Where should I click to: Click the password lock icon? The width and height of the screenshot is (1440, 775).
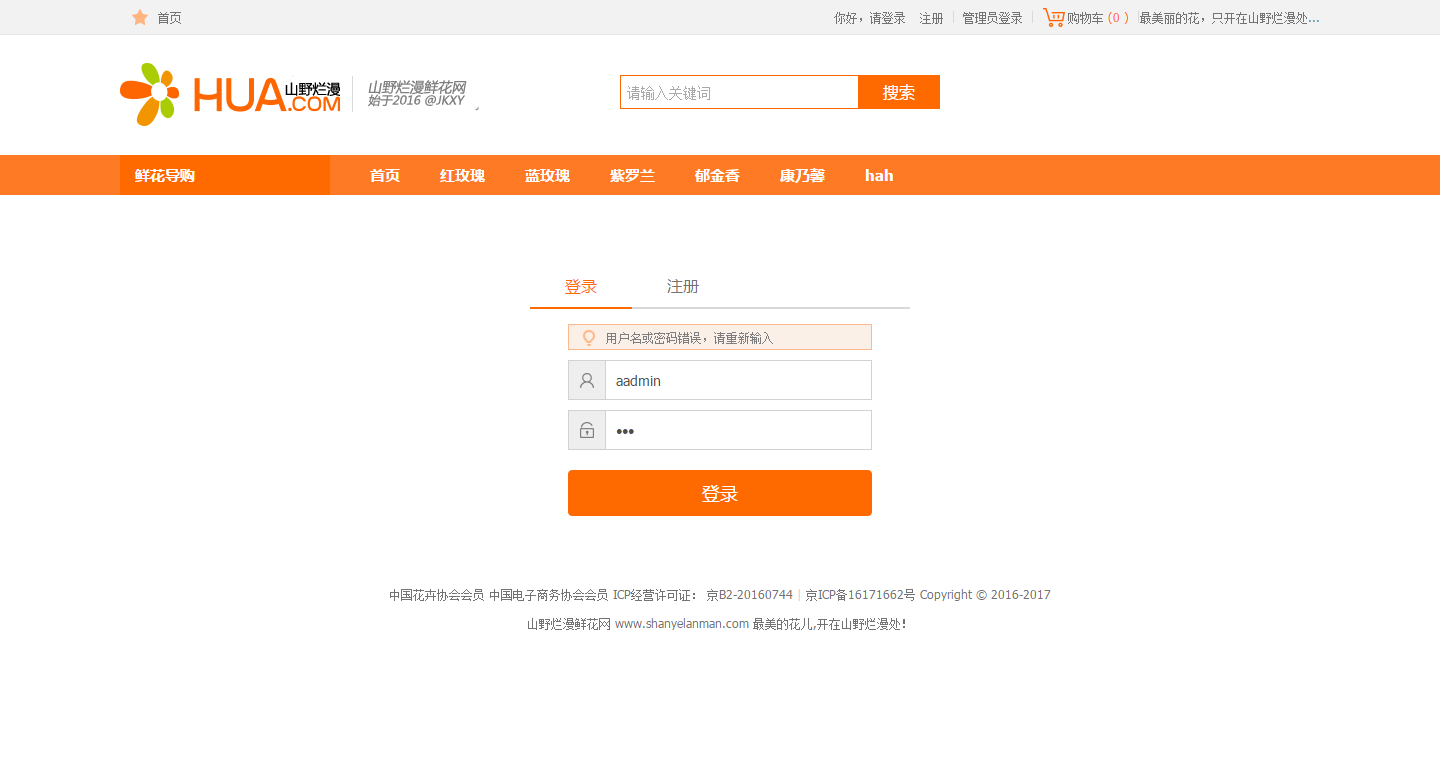587,430
